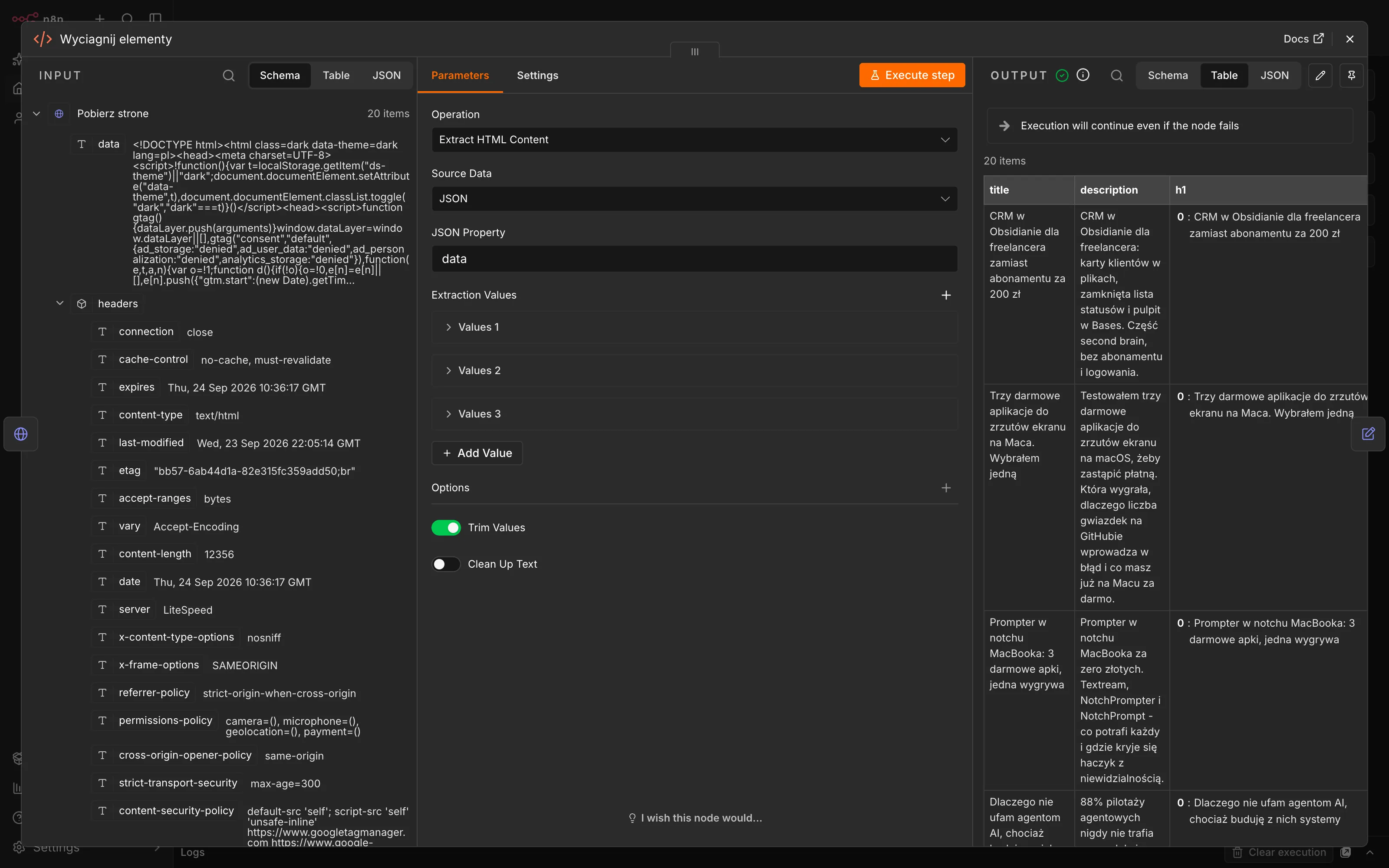Click the globe icon on left edge
Image resolution: width=1389 pixels, height=868 pixels.
tap(21, 434)
